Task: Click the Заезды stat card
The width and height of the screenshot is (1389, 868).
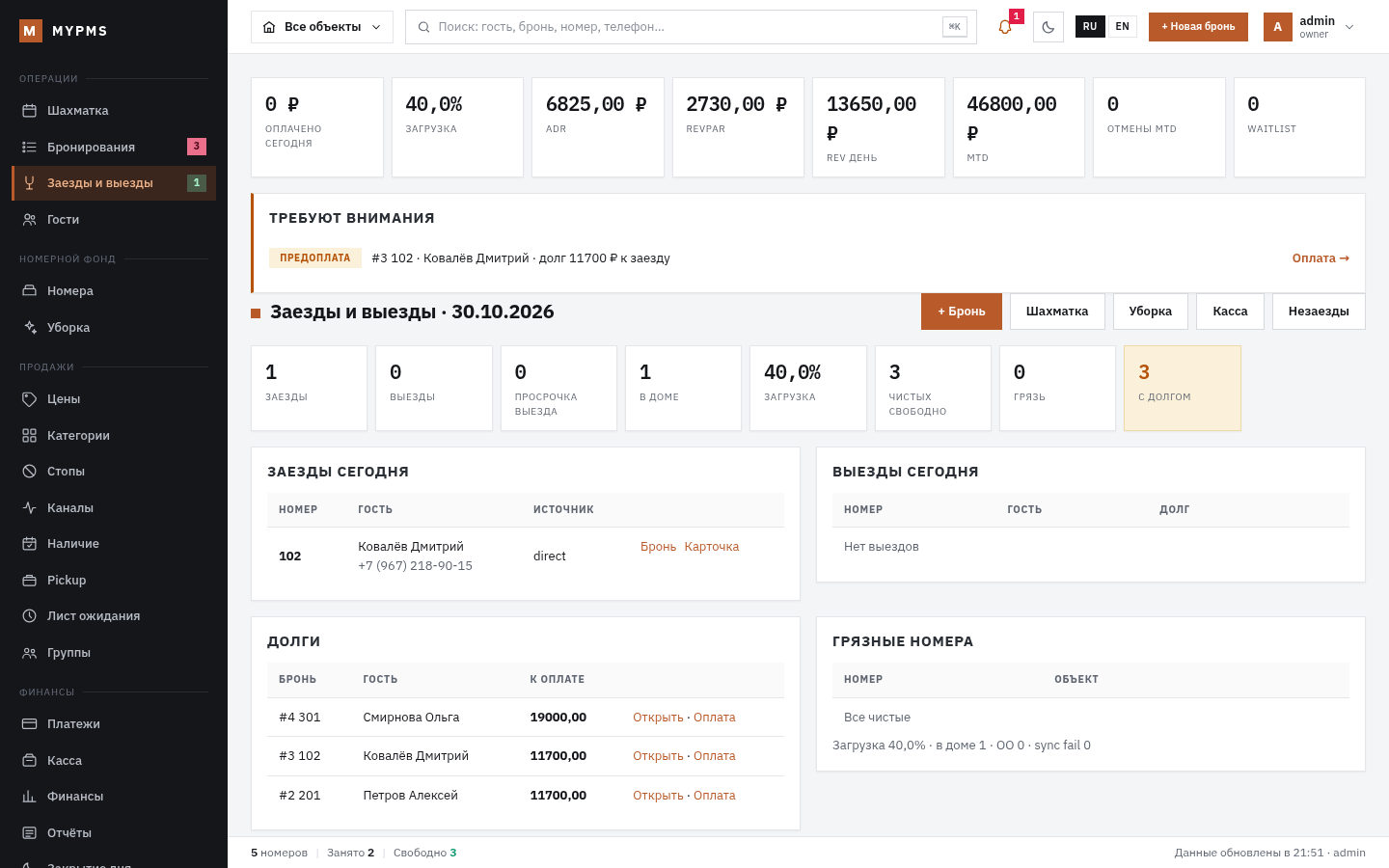Action: pos(309,388)
